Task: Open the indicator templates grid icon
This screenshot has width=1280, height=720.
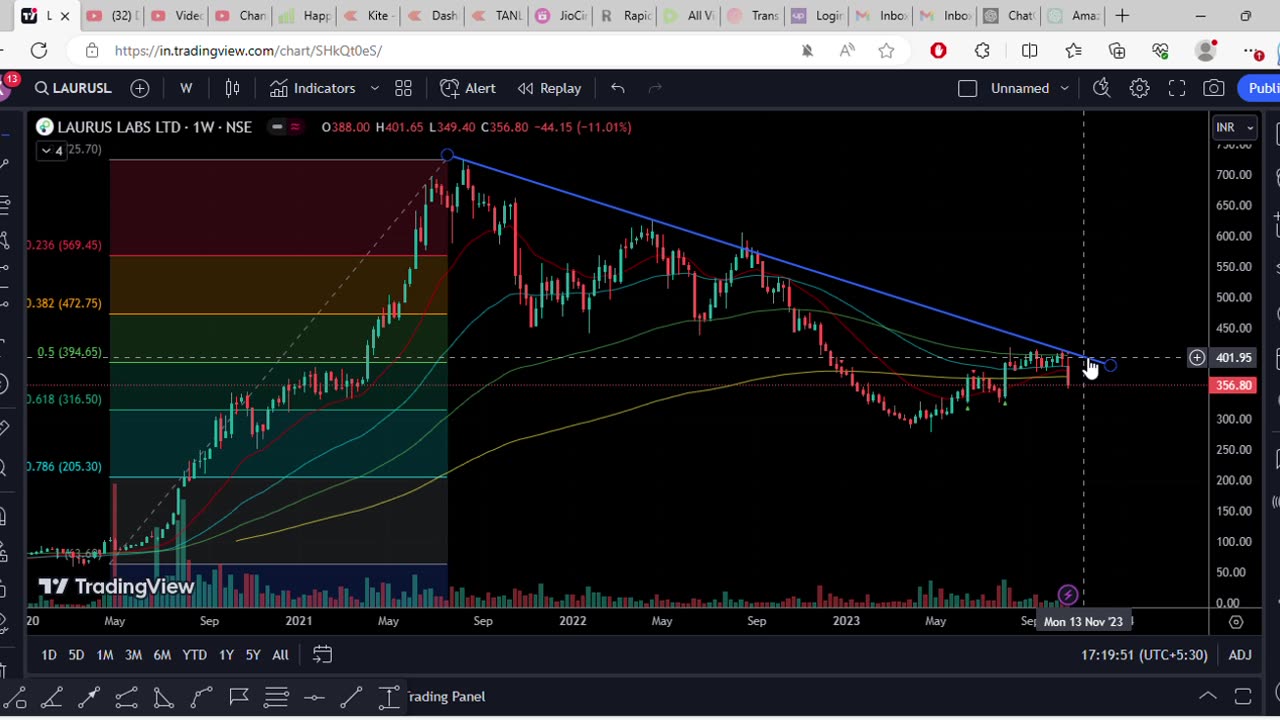Action: click(403, 88)
